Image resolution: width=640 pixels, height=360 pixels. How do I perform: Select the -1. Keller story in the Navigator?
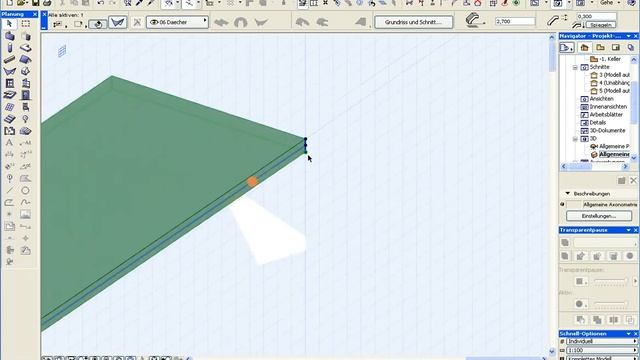pos(610,59)
